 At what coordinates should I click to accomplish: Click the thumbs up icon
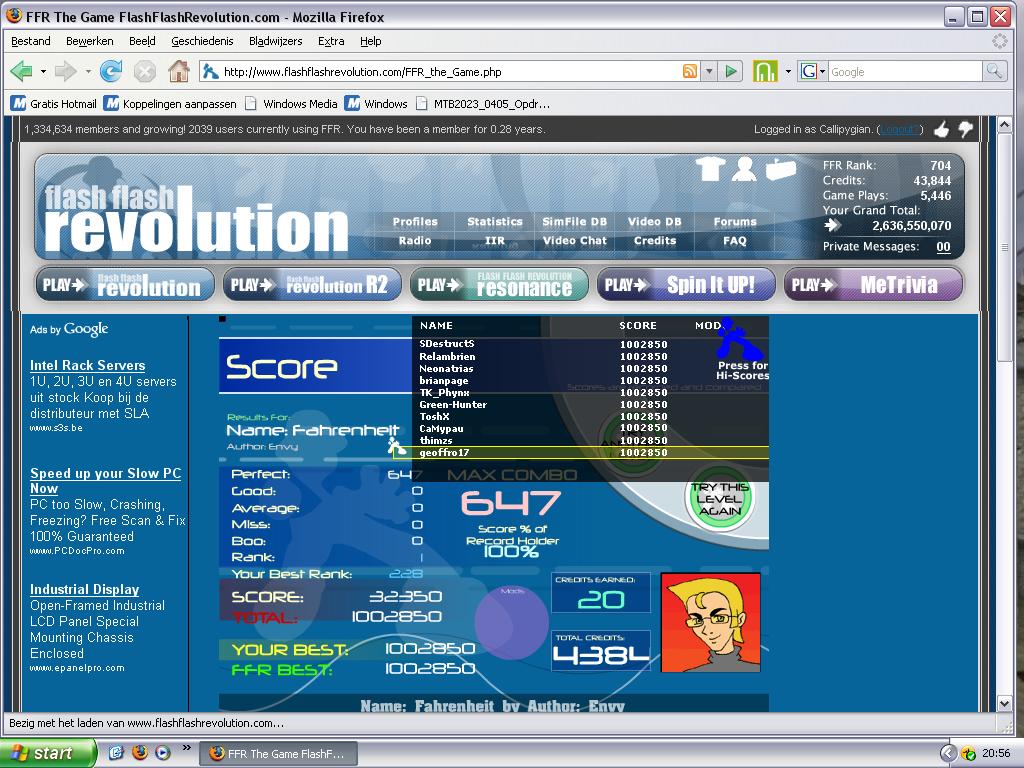941,129
